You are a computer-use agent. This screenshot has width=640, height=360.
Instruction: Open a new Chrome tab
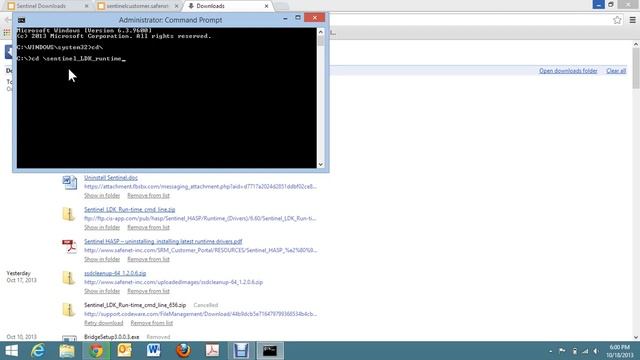tap(282, 6)
